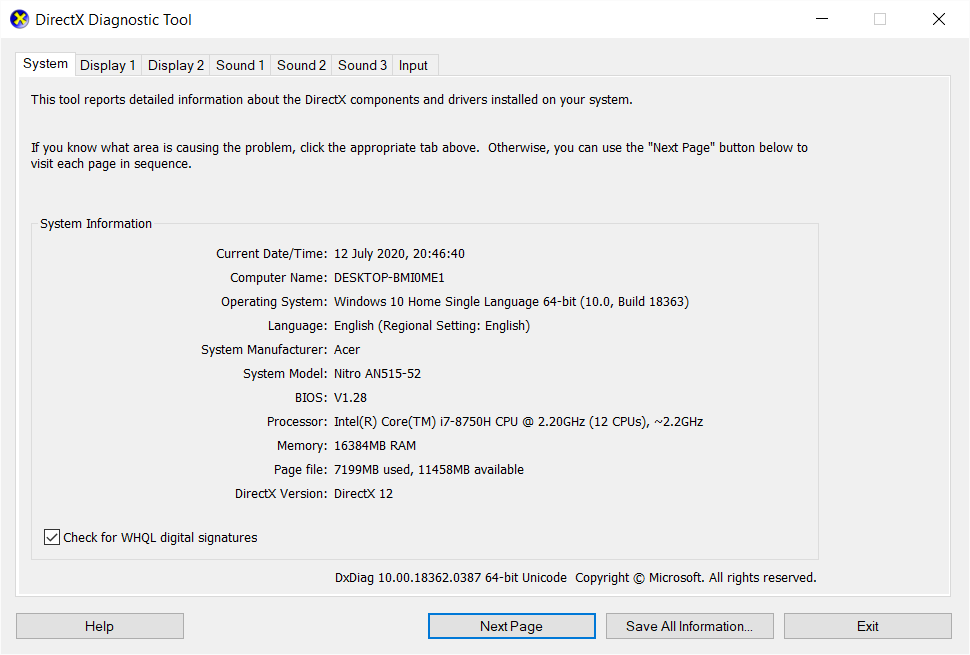Click the Exit button
Screen dimensions: 970x655
[x=868, y=626]
